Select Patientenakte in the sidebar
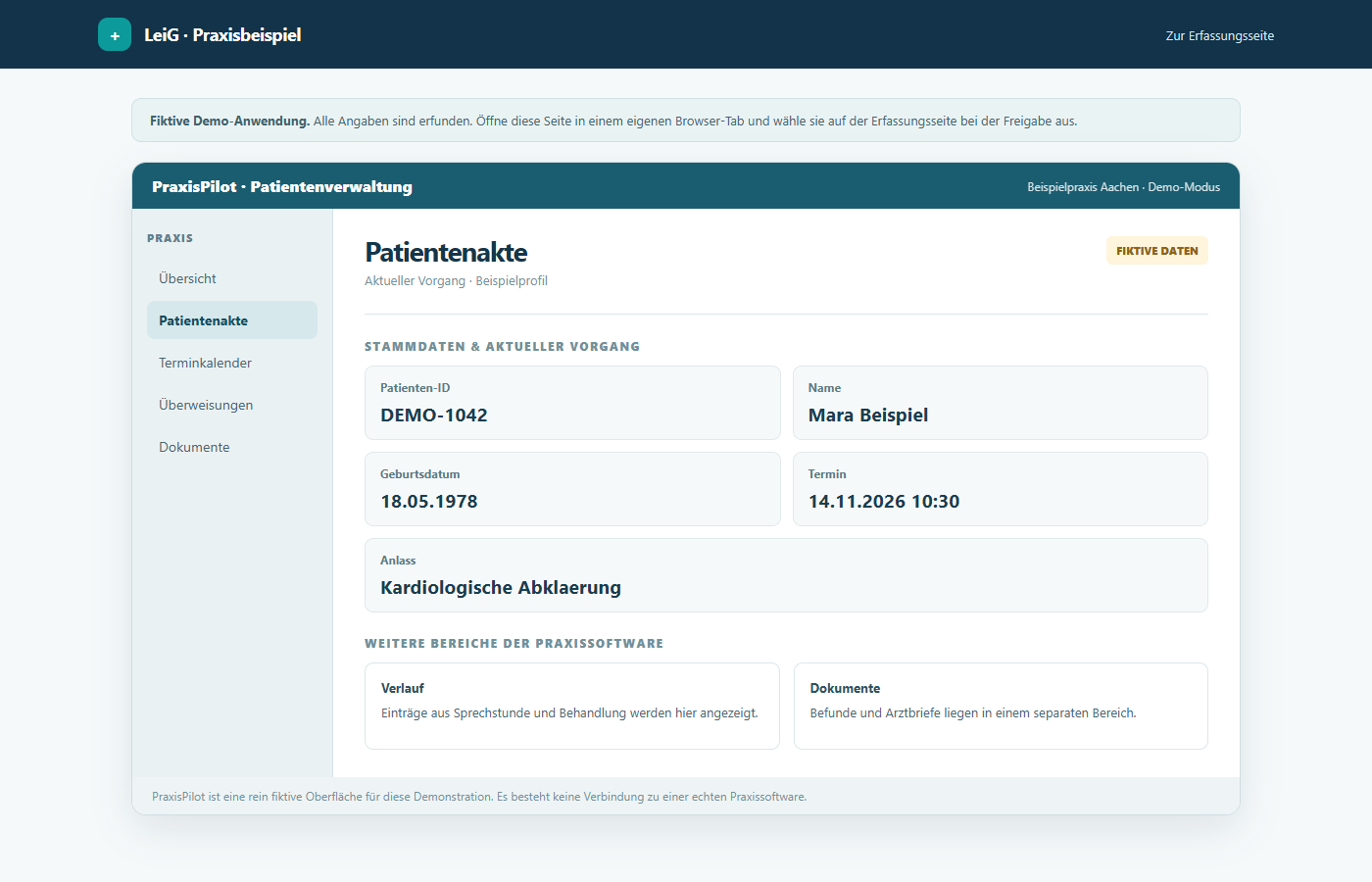This screenshot has height=882, width=1372. click(x=232, y=320)
